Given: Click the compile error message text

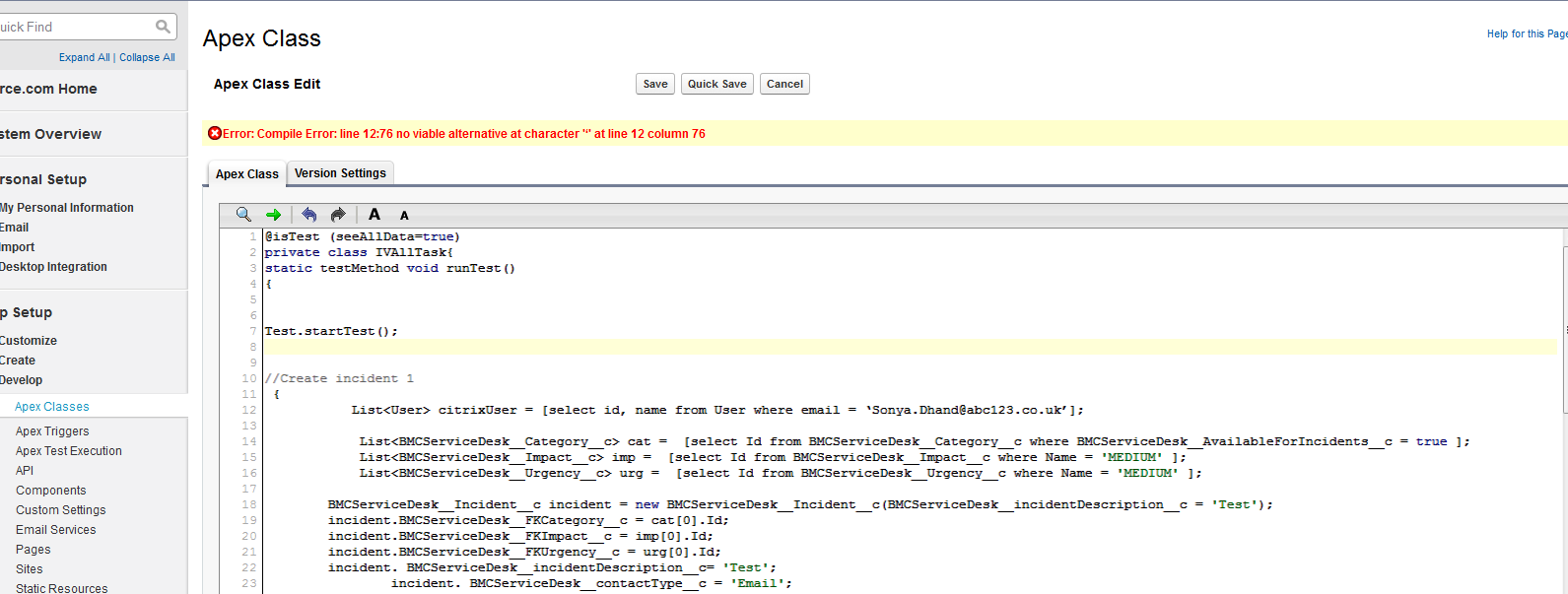Looking at the screenshot, I should click(x=464, y=134).
